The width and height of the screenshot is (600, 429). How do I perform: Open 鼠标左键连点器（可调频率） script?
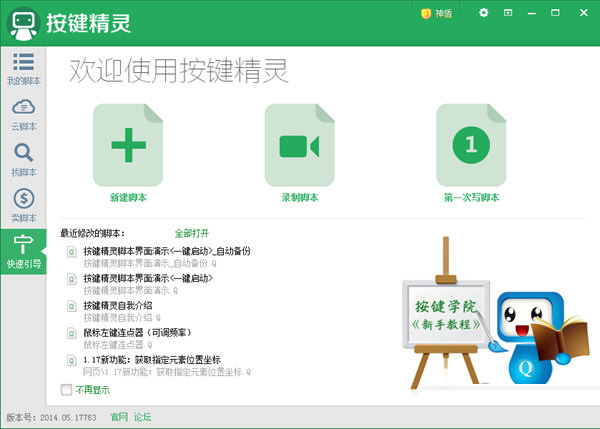point(137,333)
